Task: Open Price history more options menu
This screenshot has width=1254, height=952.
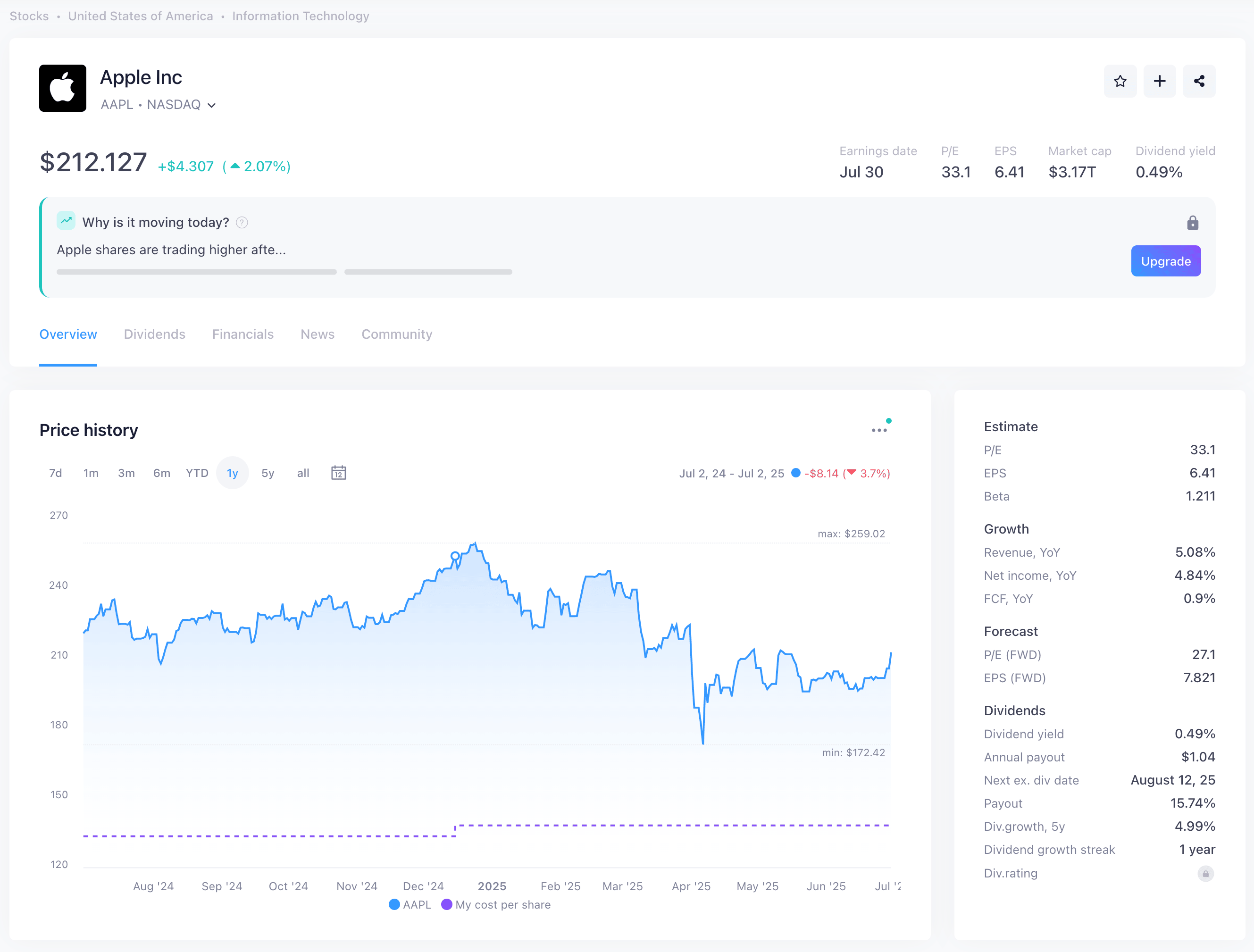Action: tap(879, 430)
